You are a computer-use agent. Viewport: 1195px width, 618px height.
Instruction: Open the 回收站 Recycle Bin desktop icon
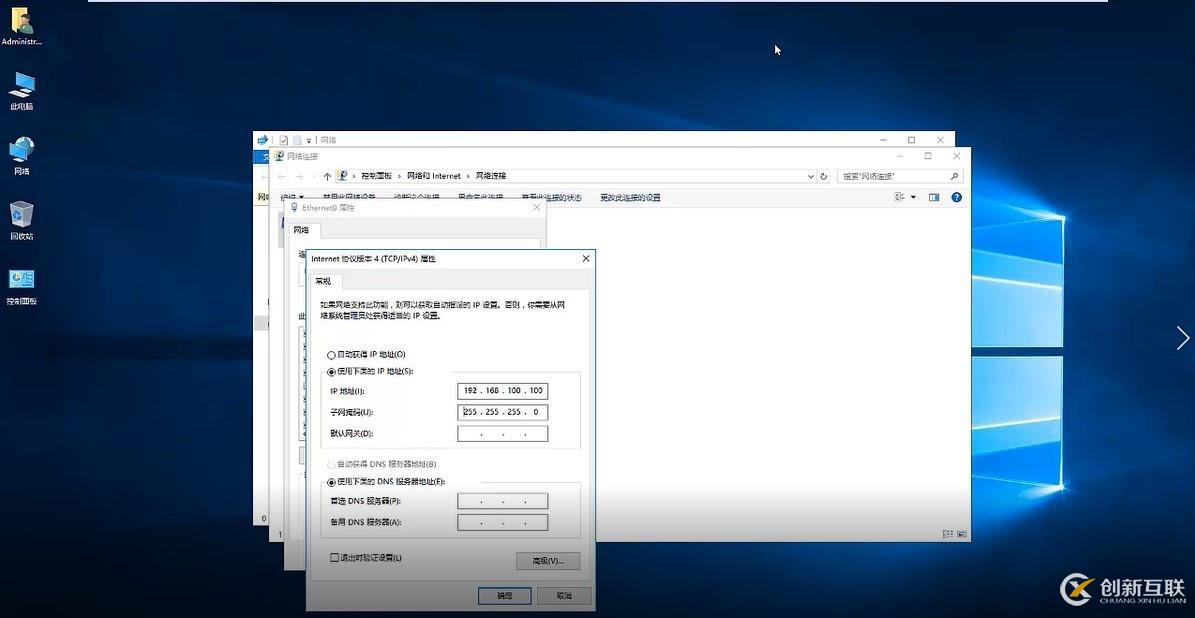pos(21,221)
